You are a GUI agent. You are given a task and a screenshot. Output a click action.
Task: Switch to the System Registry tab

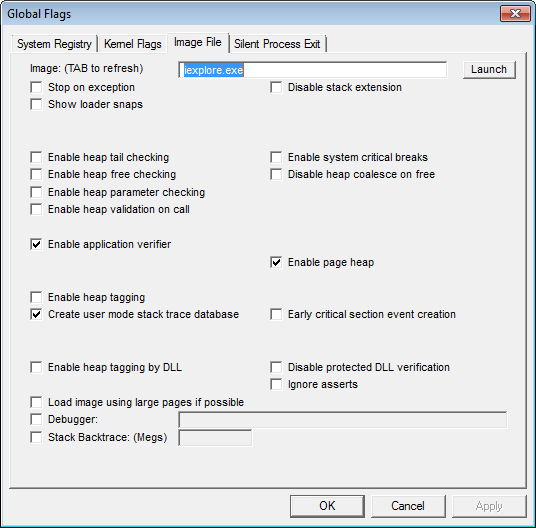tap(54, 44)
